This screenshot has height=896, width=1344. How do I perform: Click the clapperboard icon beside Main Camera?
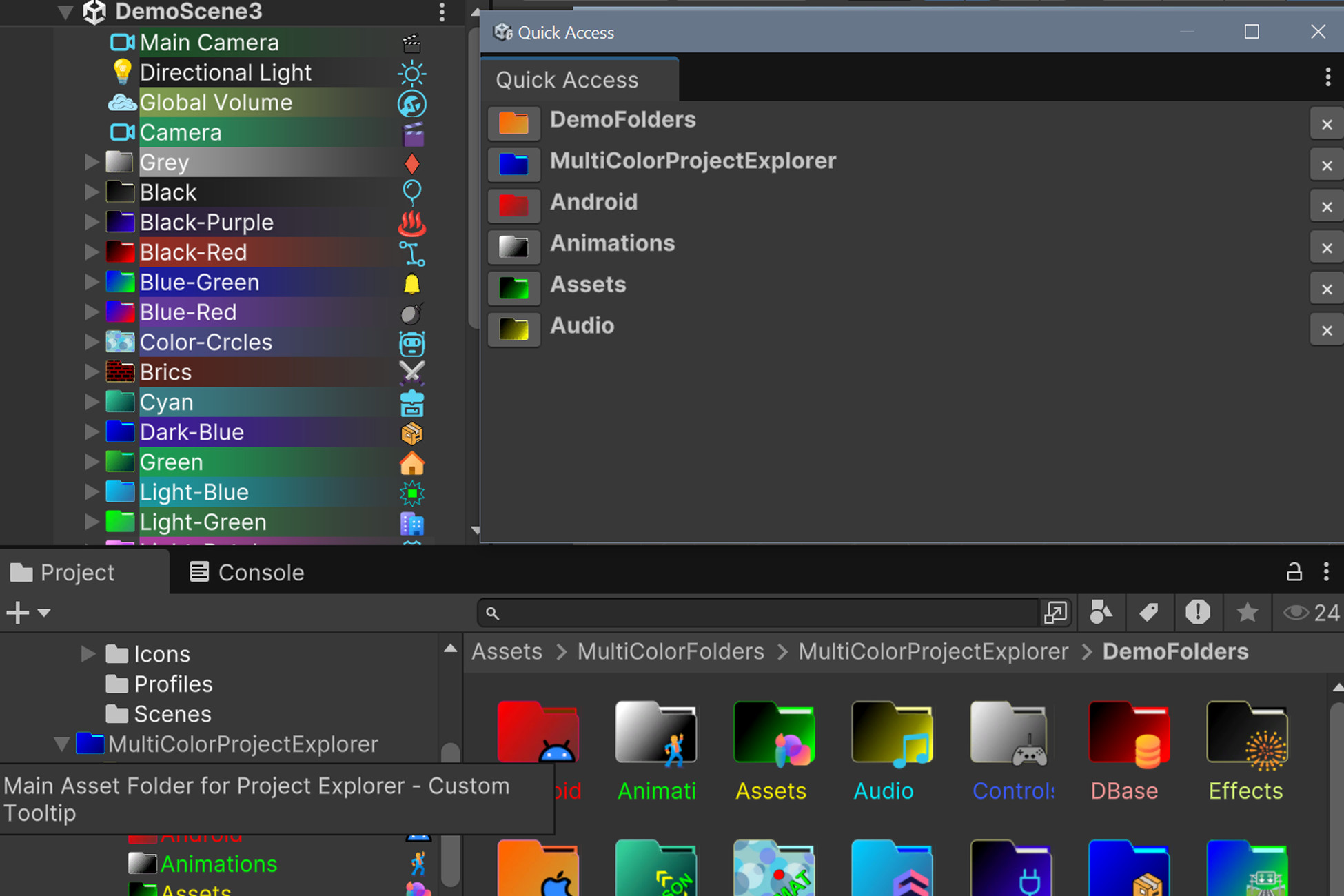tap(412, 43)
